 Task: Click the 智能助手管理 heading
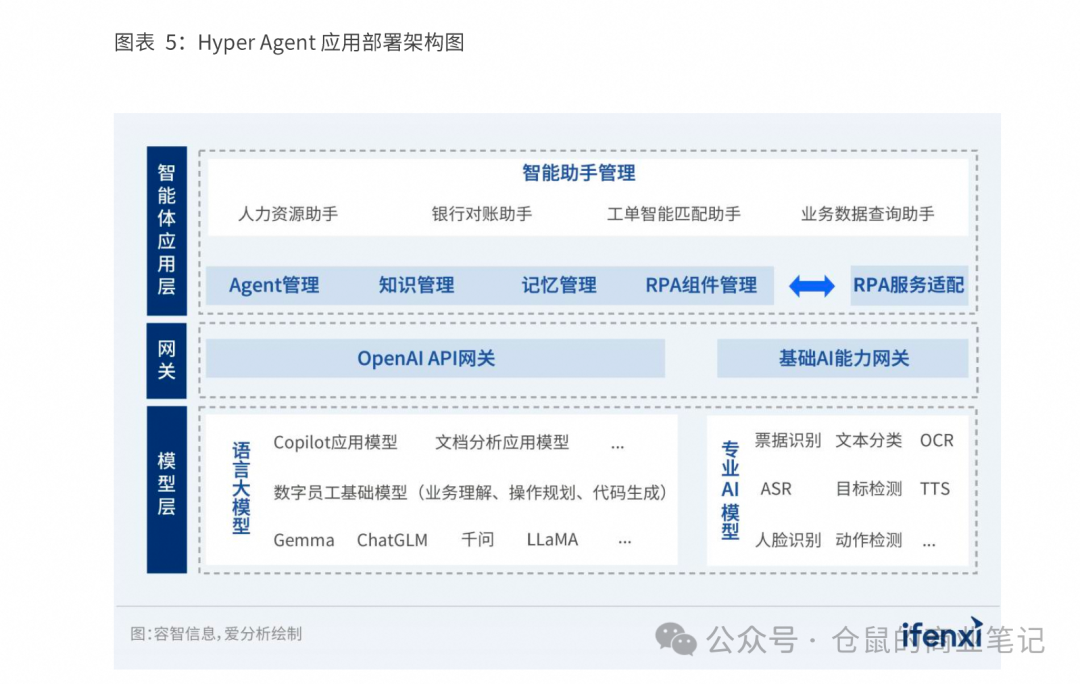click(x=579, y=173)
